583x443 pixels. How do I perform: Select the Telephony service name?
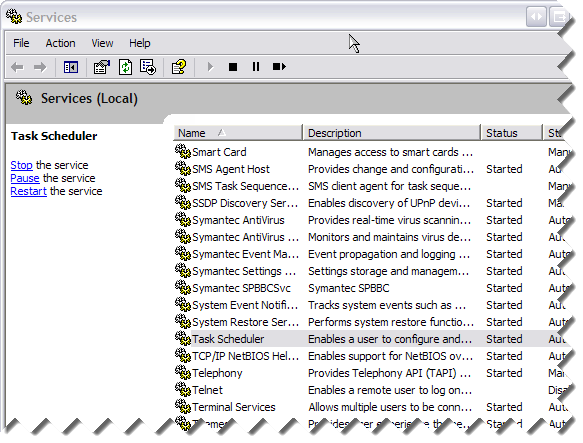pos(217,373)
